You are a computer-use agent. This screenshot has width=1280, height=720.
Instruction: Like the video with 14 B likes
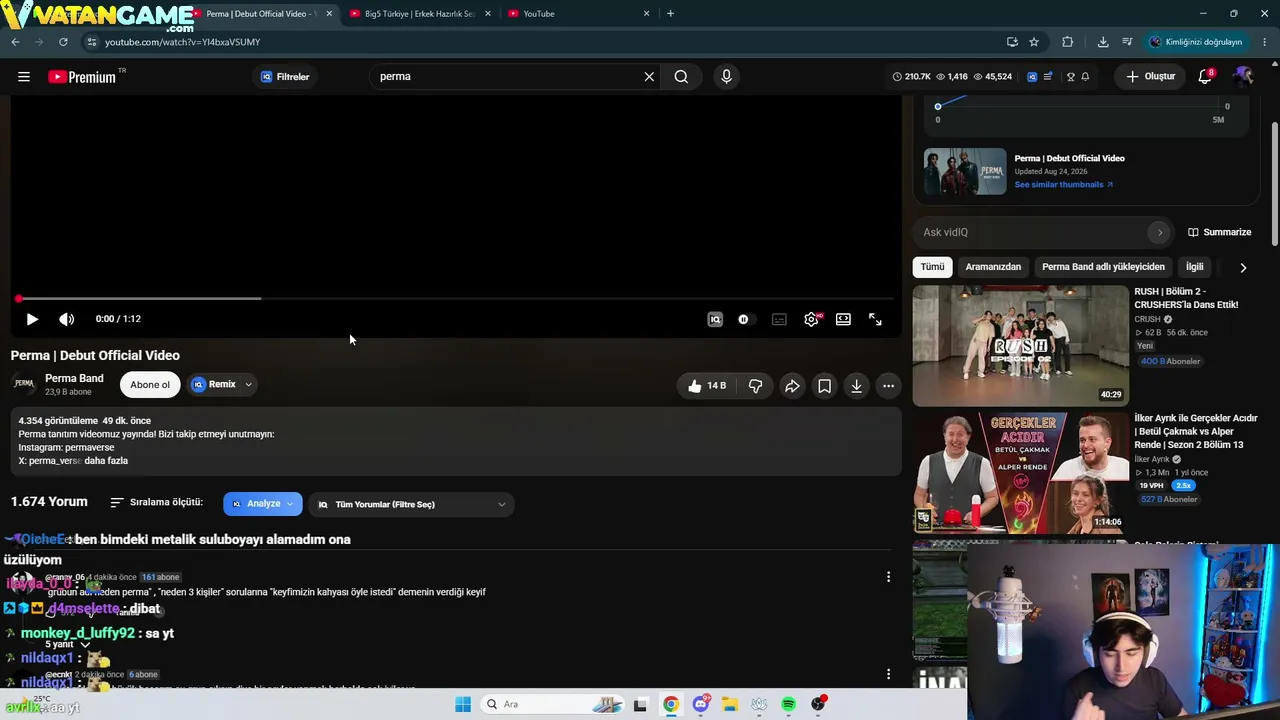point(707,386)
